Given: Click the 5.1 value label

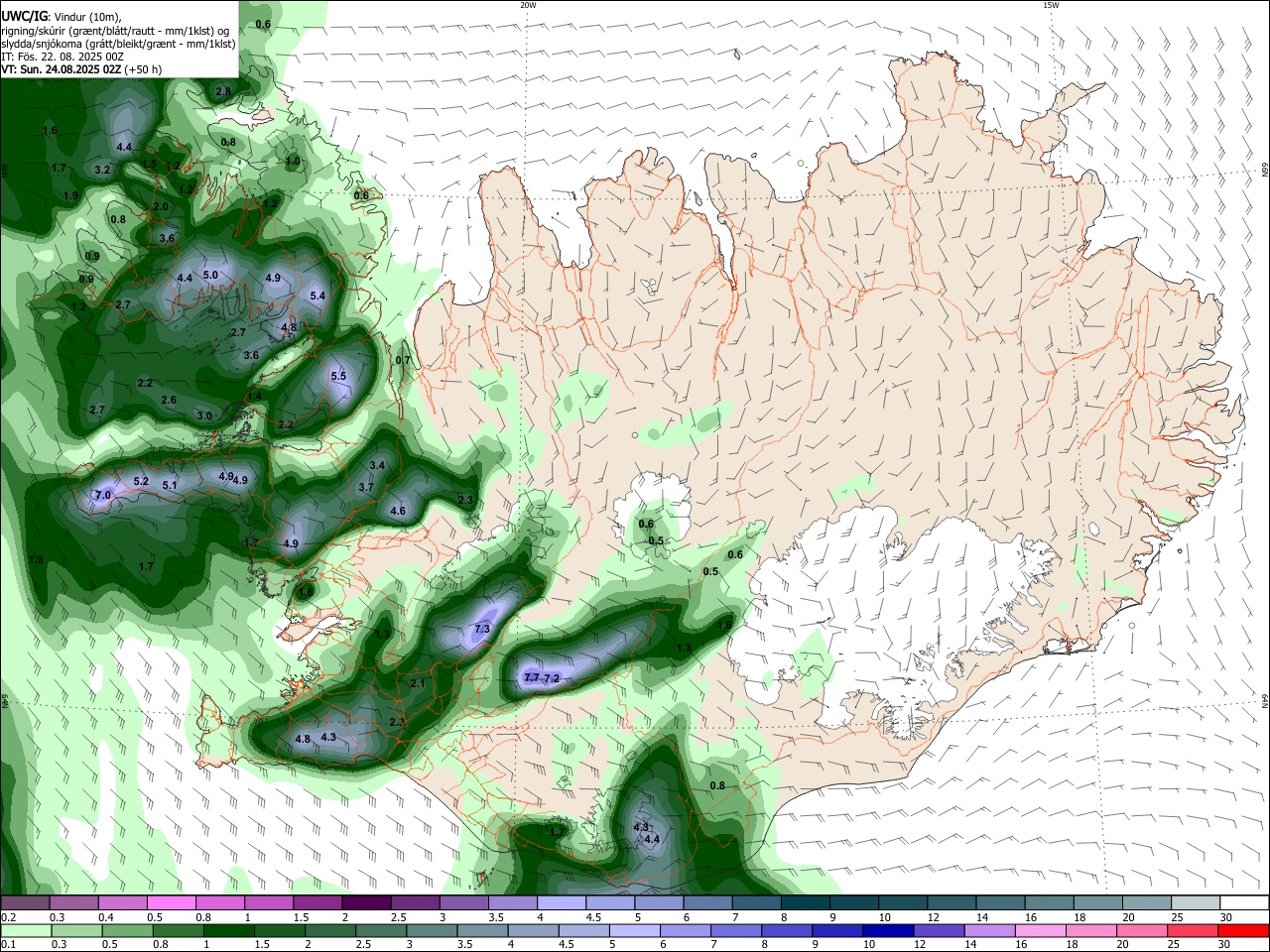Looking at the screenshot, I should pos(170,485).
